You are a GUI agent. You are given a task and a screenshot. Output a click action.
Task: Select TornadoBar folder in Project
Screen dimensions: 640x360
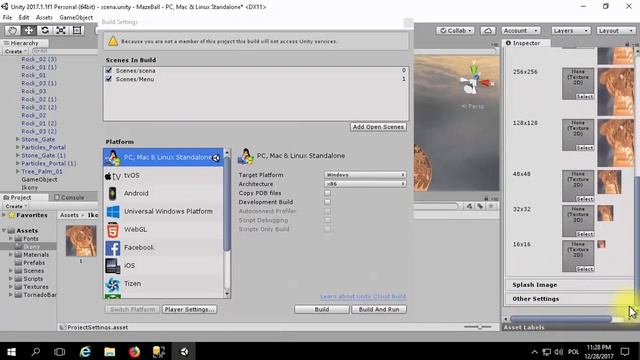(40, 295)
